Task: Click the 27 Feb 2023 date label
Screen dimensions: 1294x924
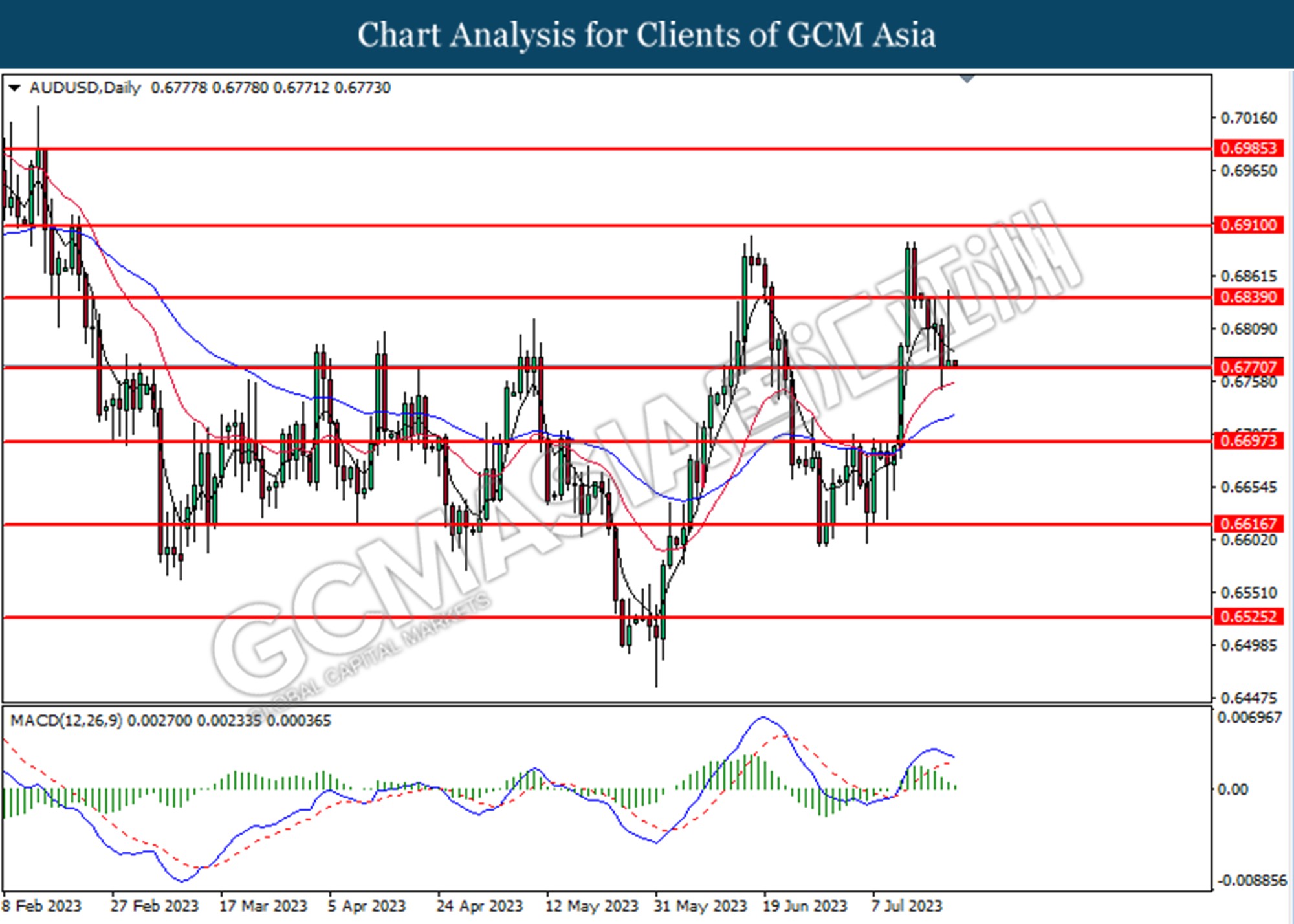Action: [x=154, y=905]
